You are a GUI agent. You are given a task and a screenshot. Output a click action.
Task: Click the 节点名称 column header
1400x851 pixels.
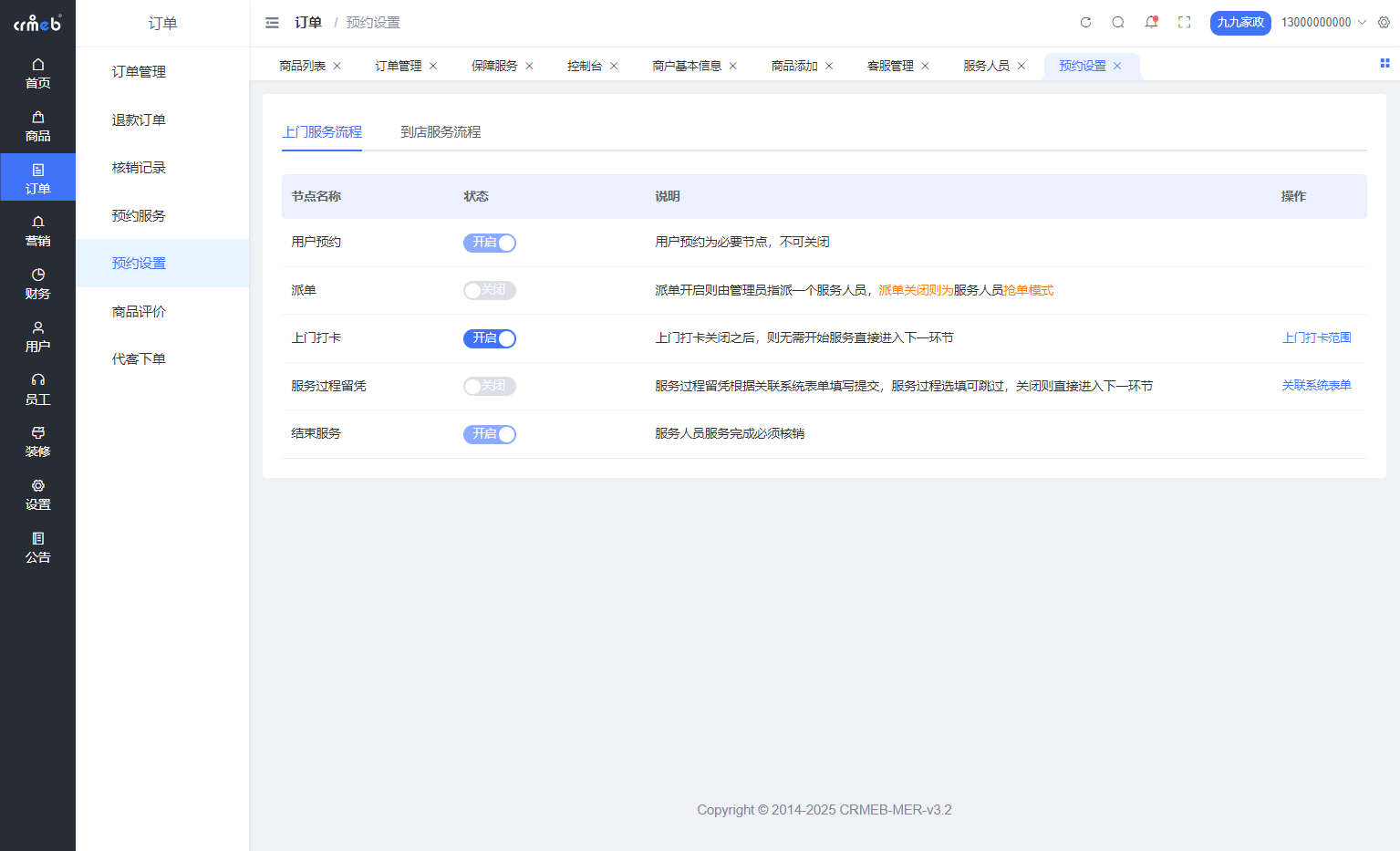click(x=316, y=196)
